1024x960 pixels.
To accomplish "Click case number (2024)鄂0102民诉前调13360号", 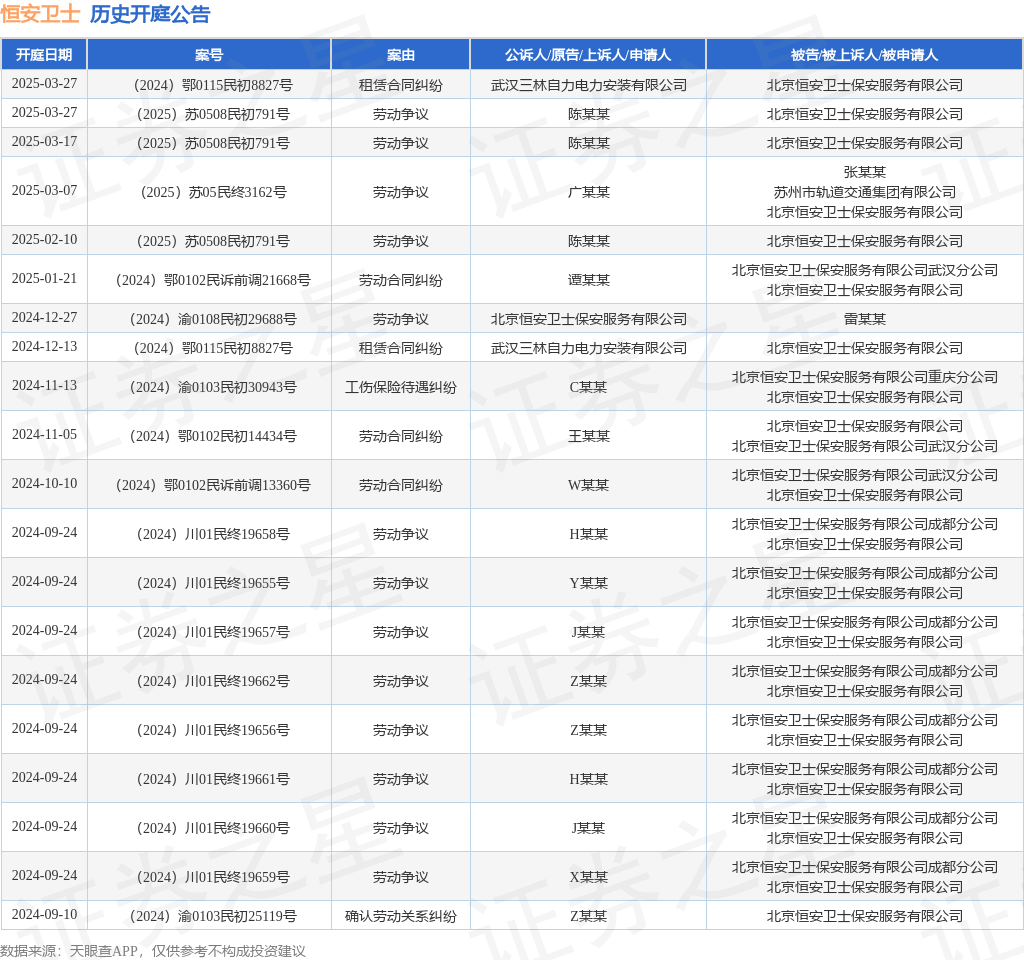I will click(x=214, y=485).
